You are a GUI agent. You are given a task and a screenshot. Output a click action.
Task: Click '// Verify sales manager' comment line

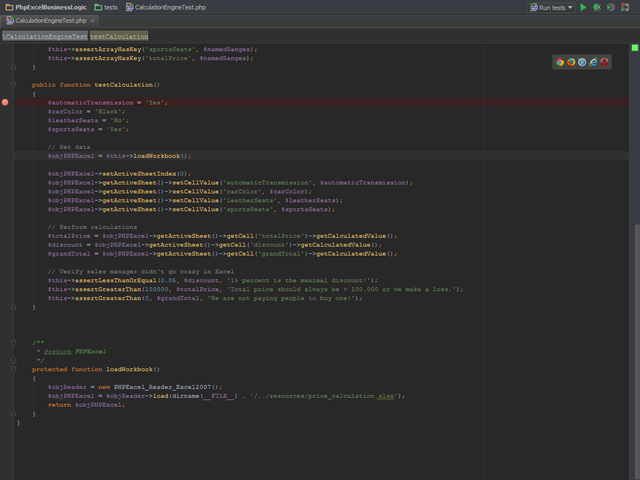141,271
